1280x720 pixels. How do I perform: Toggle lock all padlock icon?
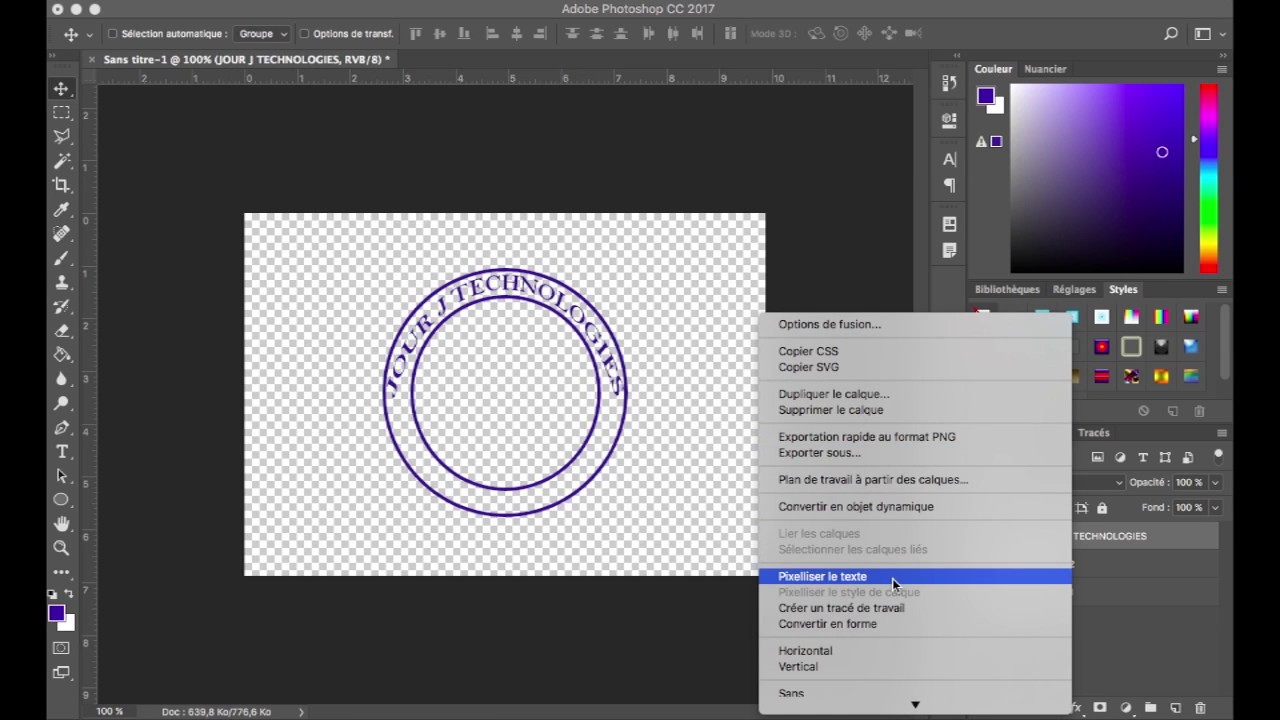point(1102,508)
